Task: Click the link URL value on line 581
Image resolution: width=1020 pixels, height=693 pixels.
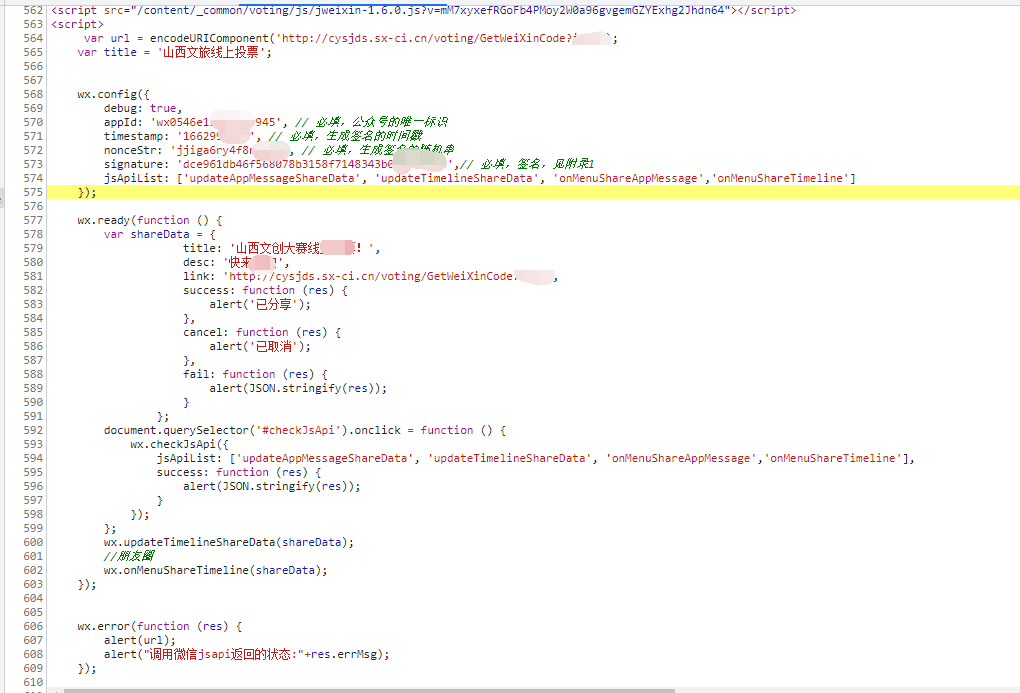Action: tap(390, 277)
